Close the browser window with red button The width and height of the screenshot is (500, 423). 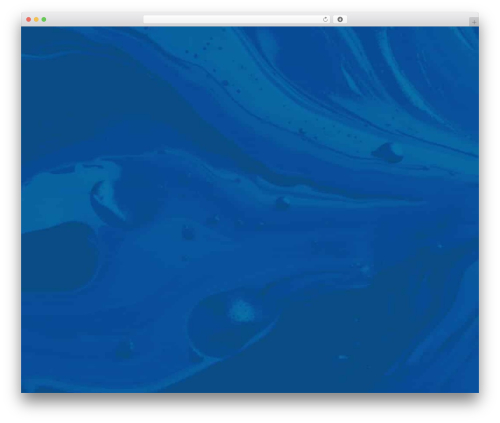pos(29,20)
